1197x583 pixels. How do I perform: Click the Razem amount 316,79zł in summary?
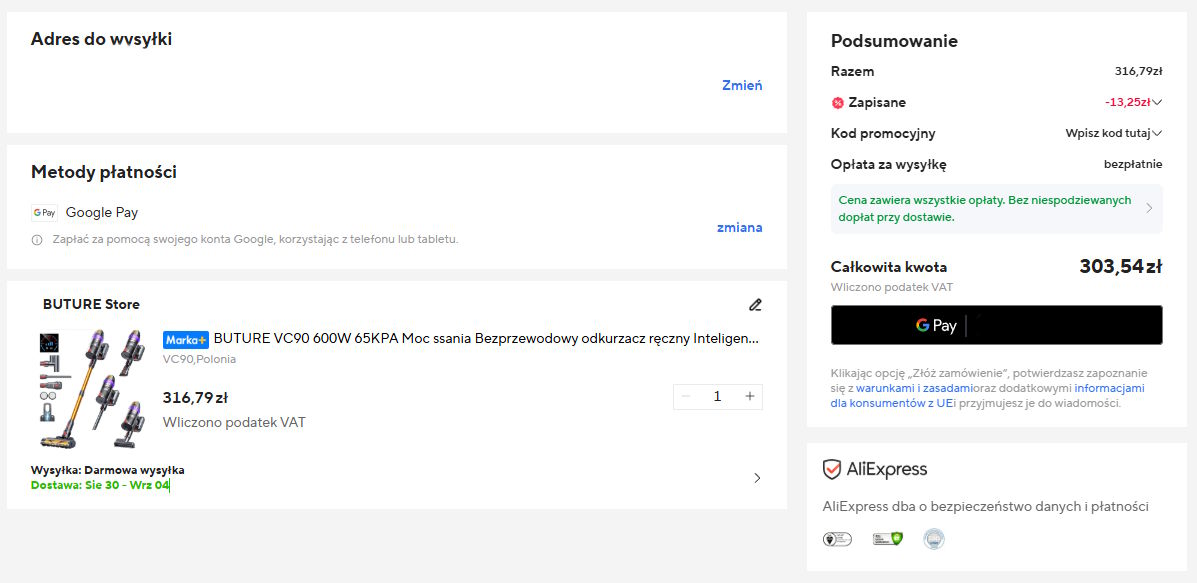pyautogui.click(x=1138, y=72)
